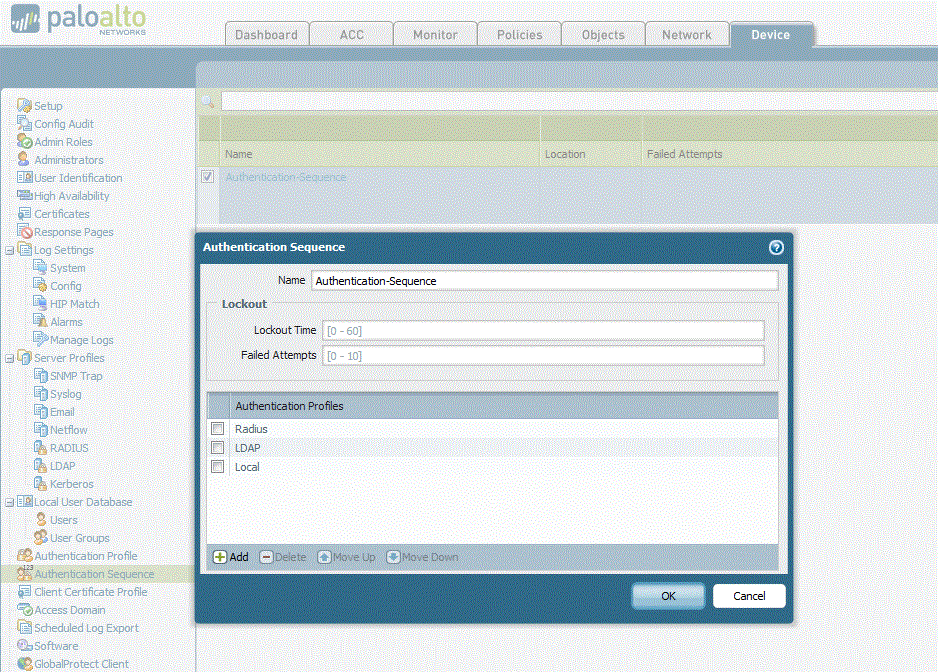The image size is (938, 672).
Task: Add an authentication profile
Action: pyautogui.click(x=231, y=557)
